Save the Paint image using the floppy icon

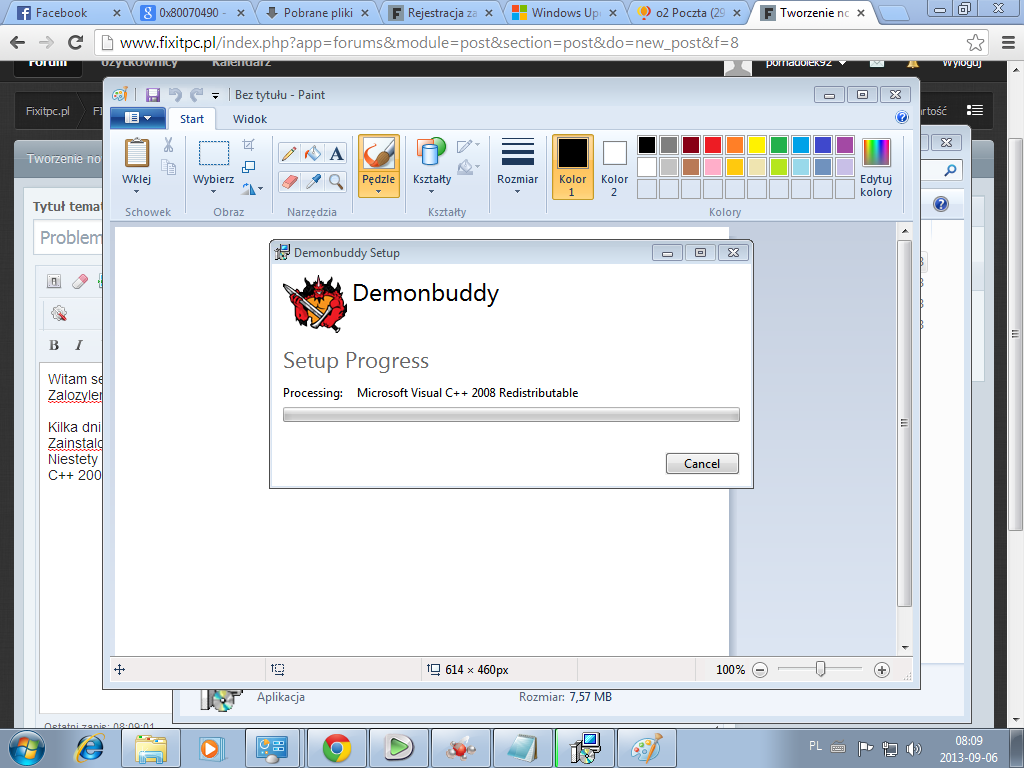coord(153,95)
